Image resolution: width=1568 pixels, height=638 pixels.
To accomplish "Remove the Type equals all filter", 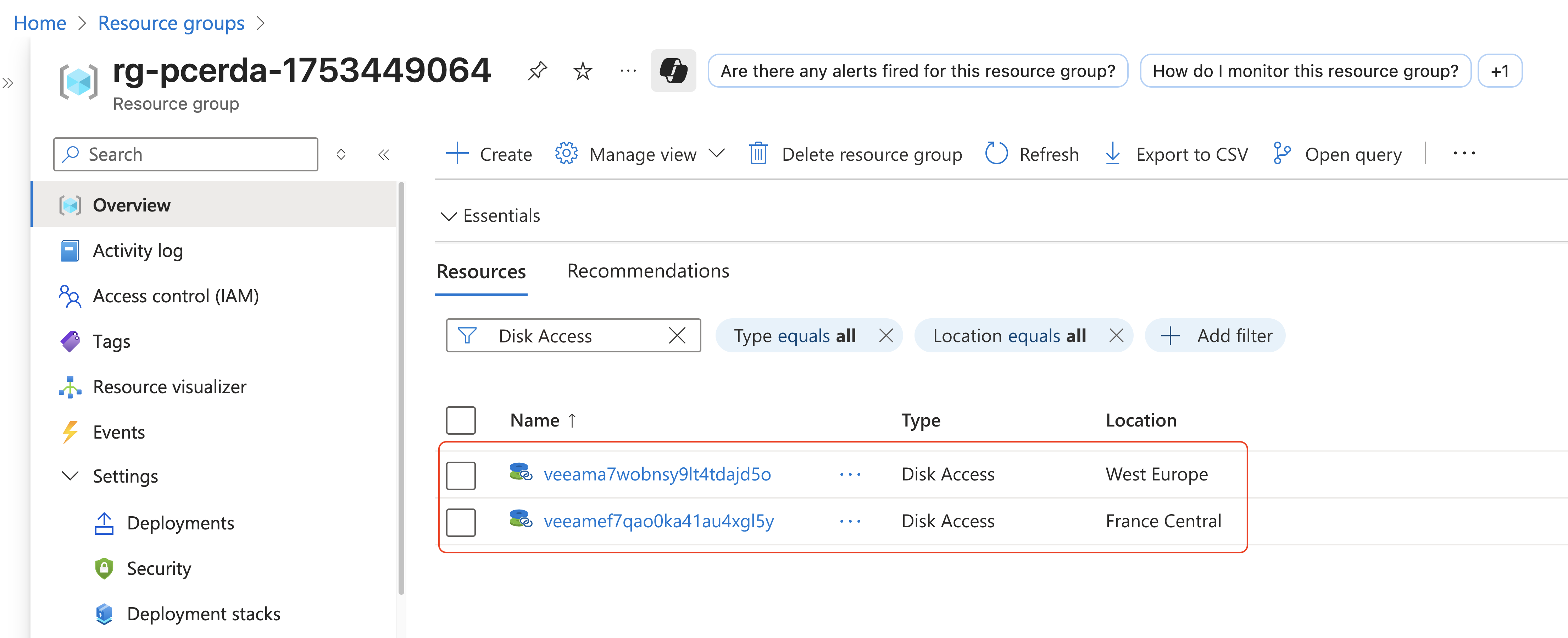I will point(886,335).
